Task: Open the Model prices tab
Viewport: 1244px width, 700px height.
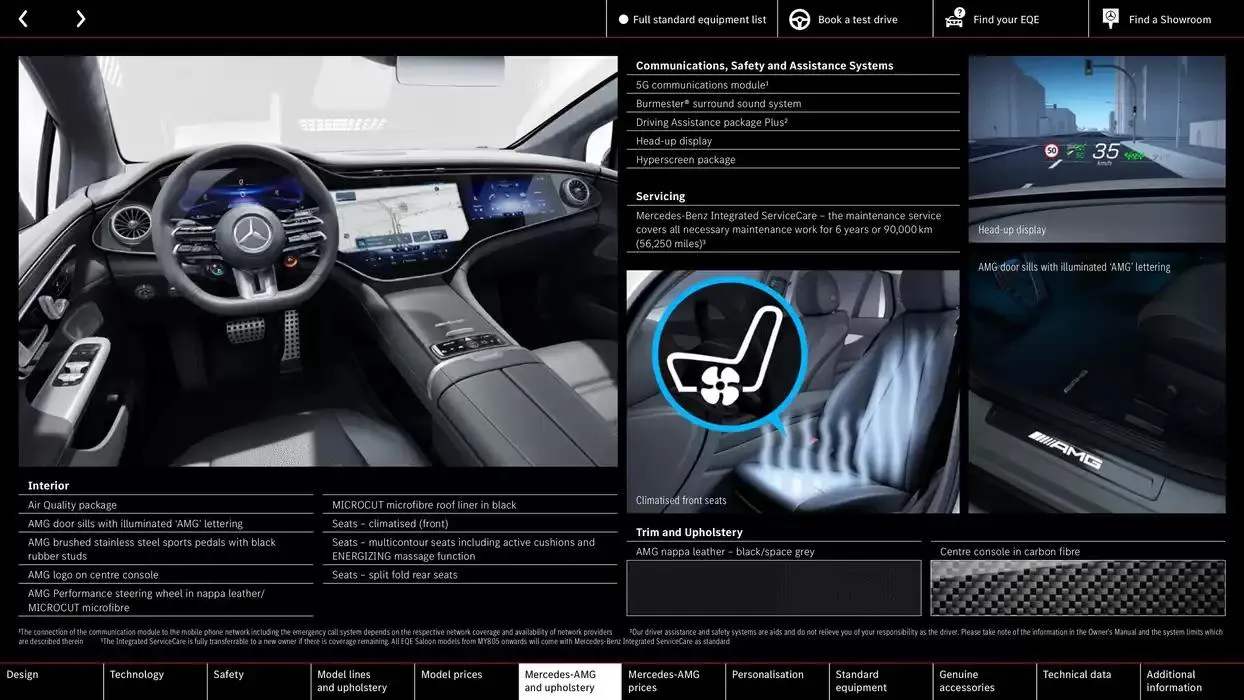Action: click(x=466, y=681)
